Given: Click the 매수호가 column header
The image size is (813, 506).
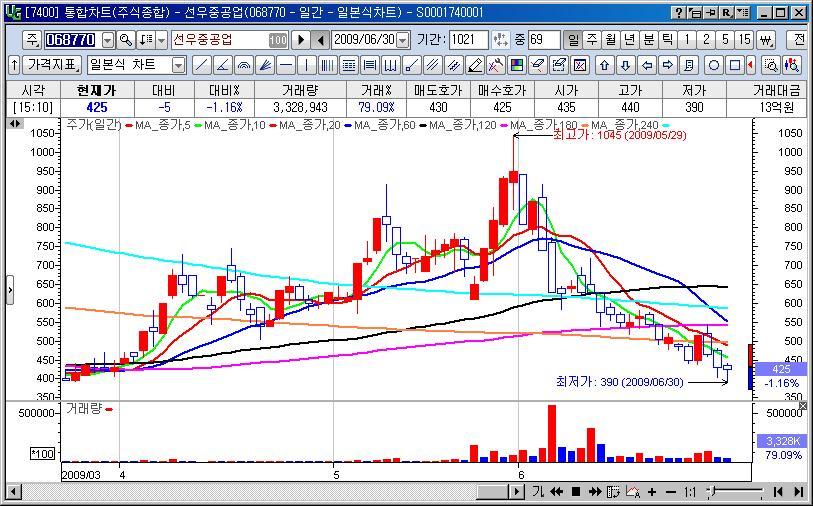Looking at the screenshot, I should (x=502, y=90).
